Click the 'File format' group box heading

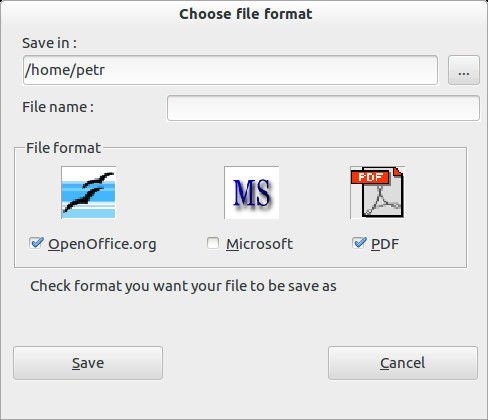point(63,148)
